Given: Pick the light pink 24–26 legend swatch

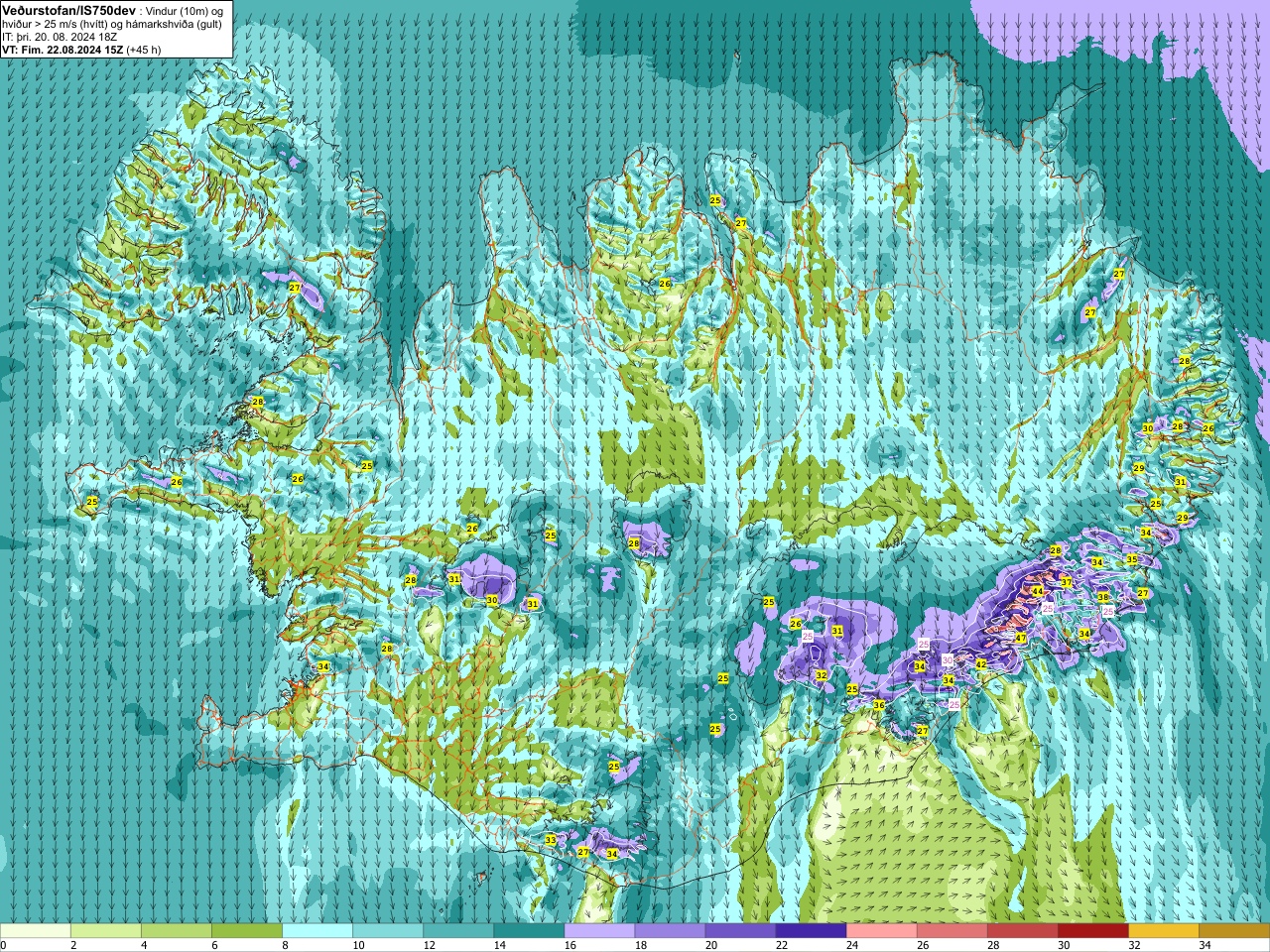Looking at the screenshot, I should (881, 931).
